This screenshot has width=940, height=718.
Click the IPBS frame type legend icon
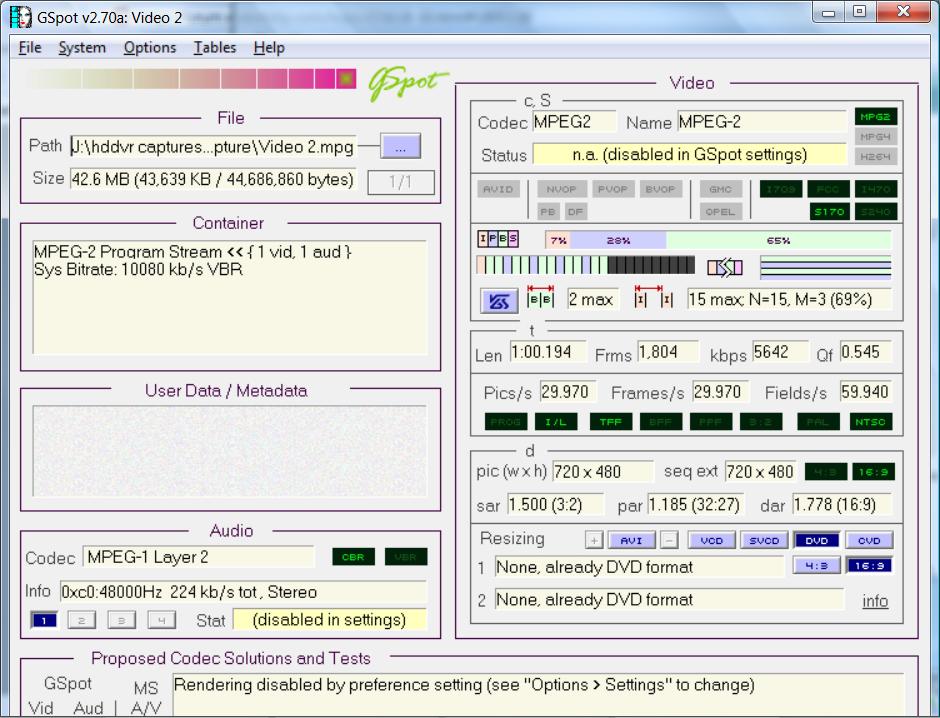point(498,239)
